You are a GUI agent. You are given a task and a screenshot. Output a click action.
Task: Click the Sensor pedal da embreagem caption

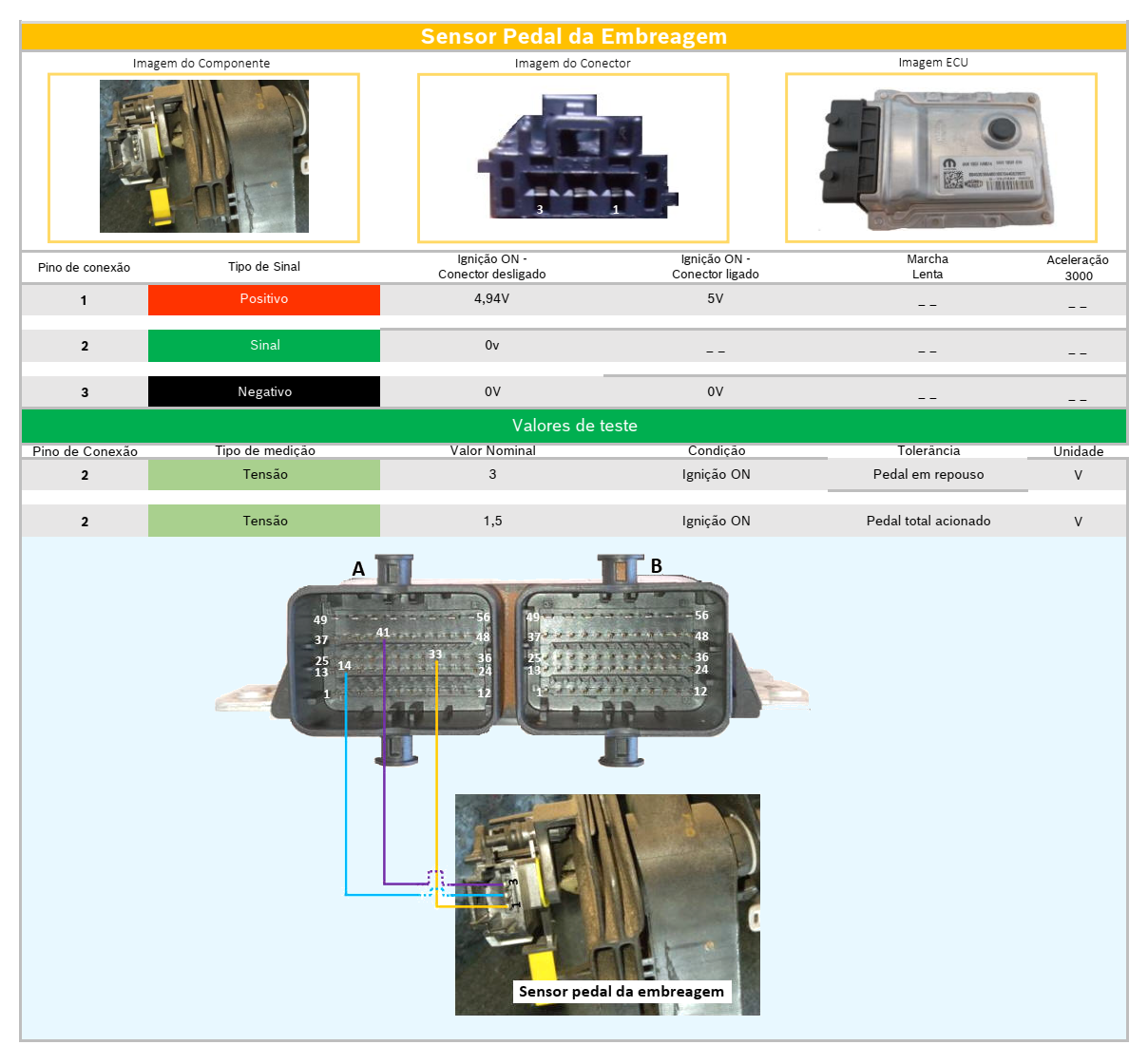click(x=622, y=992)
